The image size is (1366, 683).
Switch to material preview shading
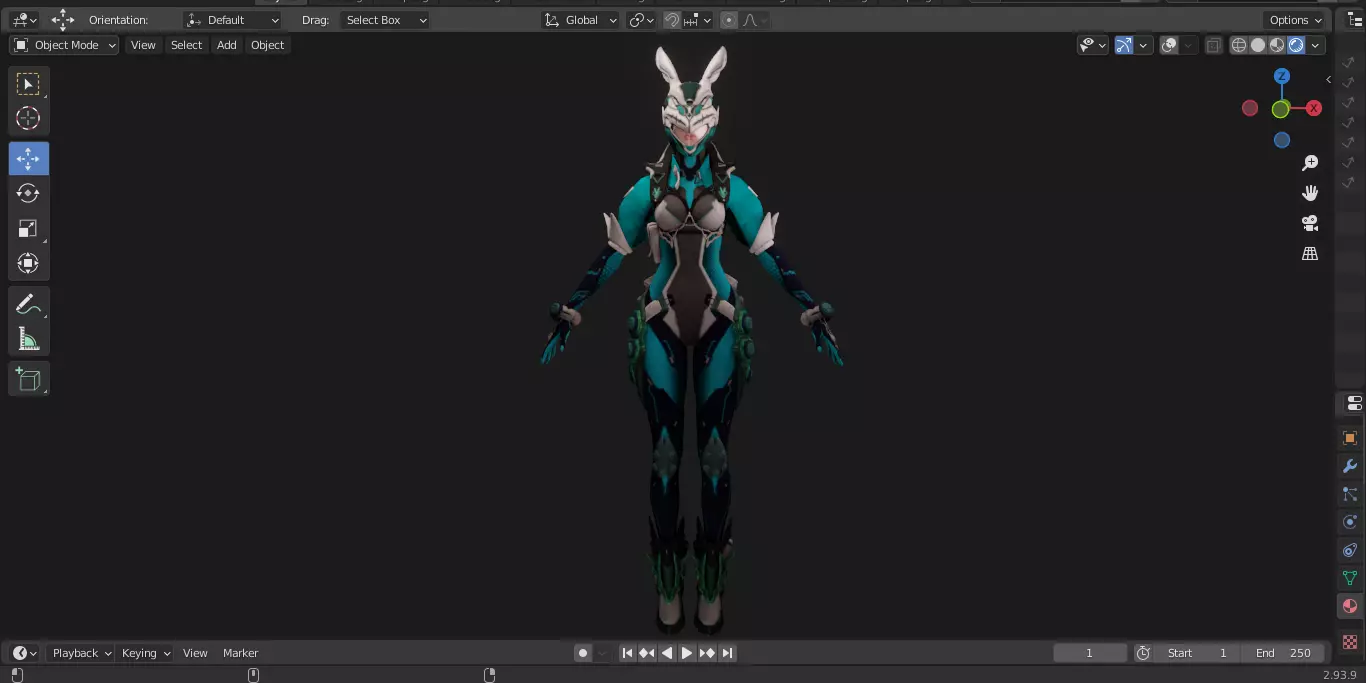click(1277, 45)
